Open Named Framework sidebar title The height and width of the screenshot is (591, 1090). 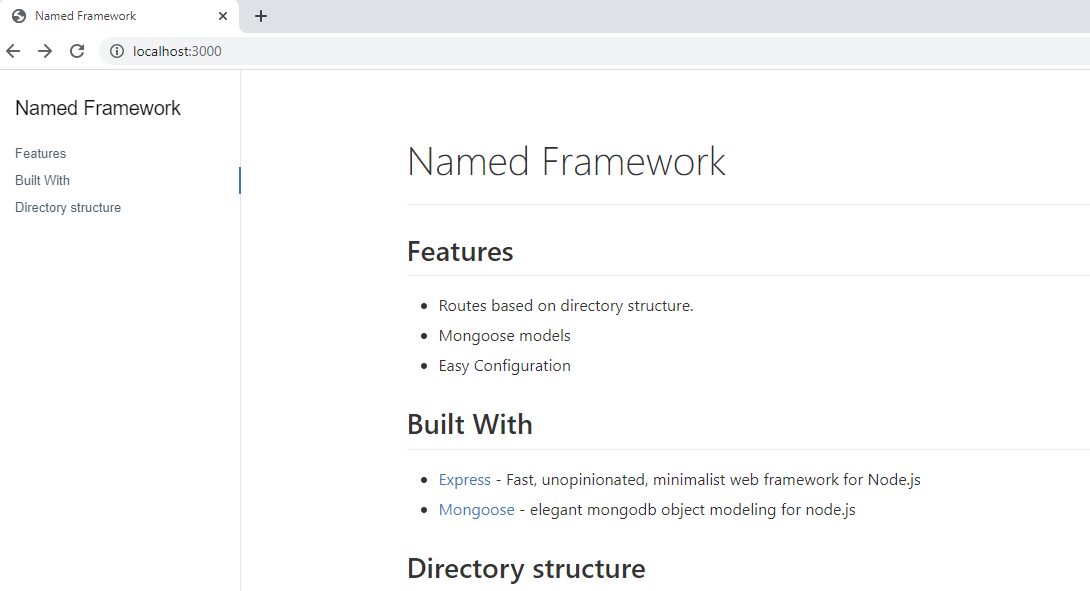tap(98, 108)
